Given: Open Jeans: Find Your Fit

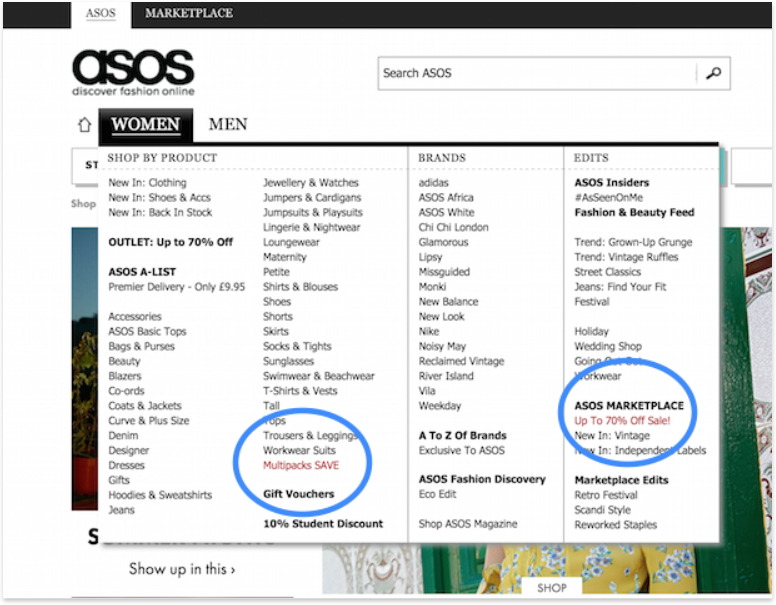Looking at the screenshot, I should pyautogui.click(x=620, y=287).
